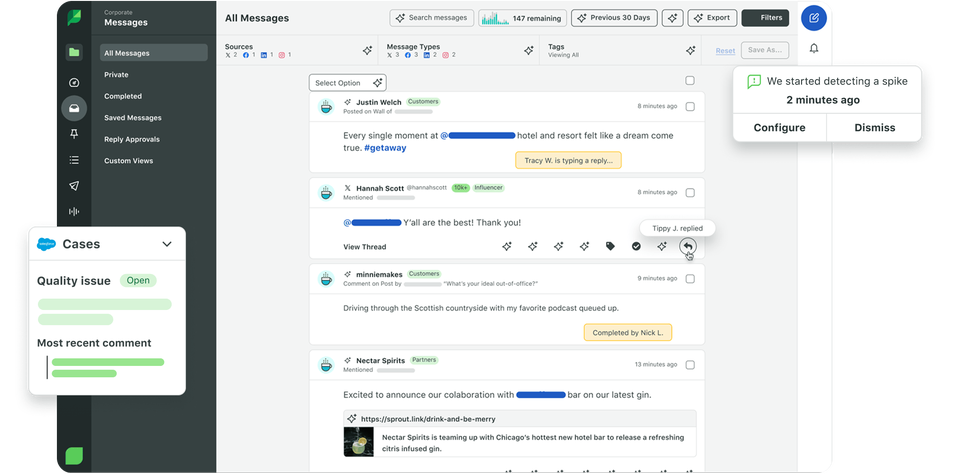Check the Nectar Spirits message checkbox
Screen dimensions: 960x474
690,365
